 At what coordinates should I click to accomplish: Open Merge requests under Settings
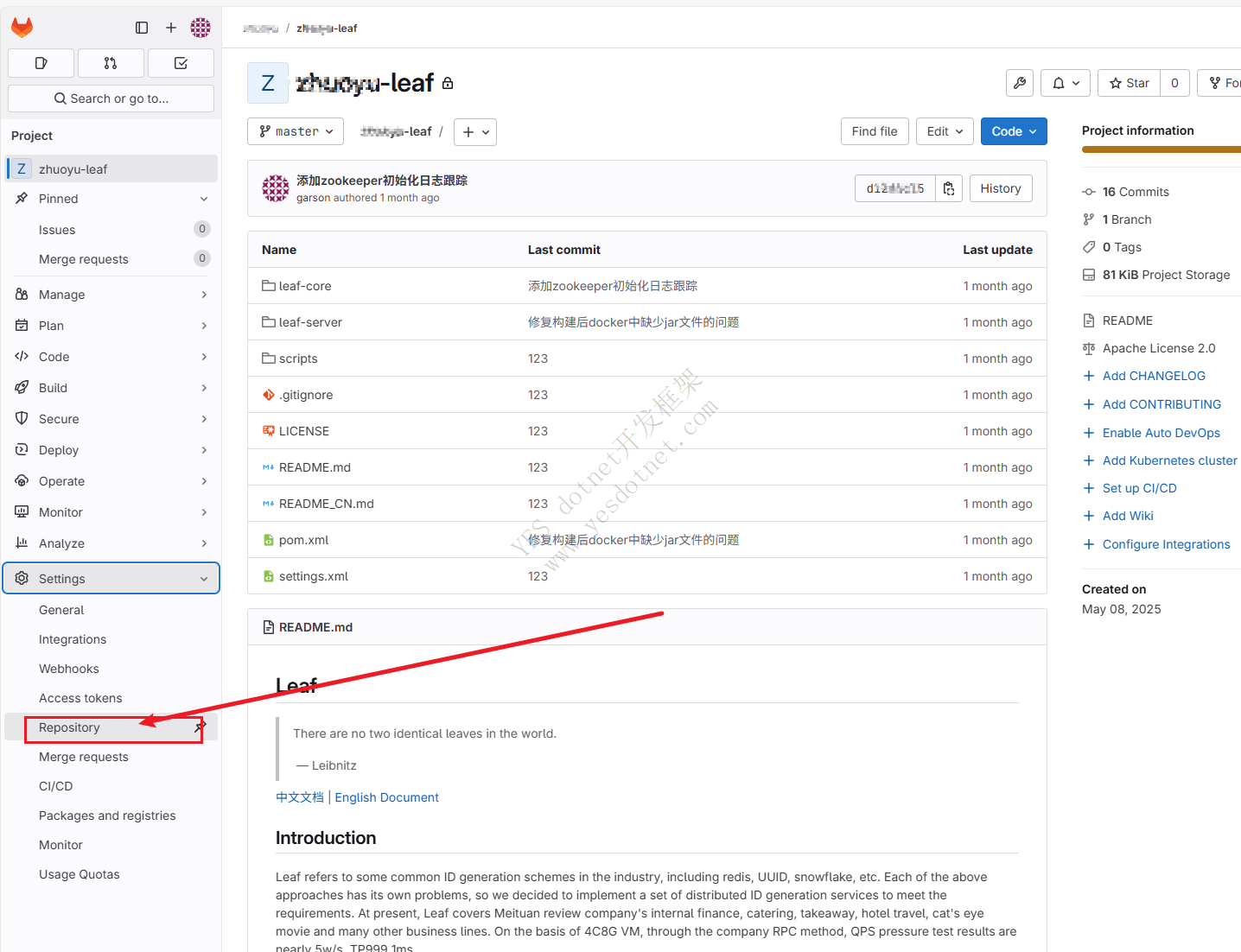[x=111, y=757]
